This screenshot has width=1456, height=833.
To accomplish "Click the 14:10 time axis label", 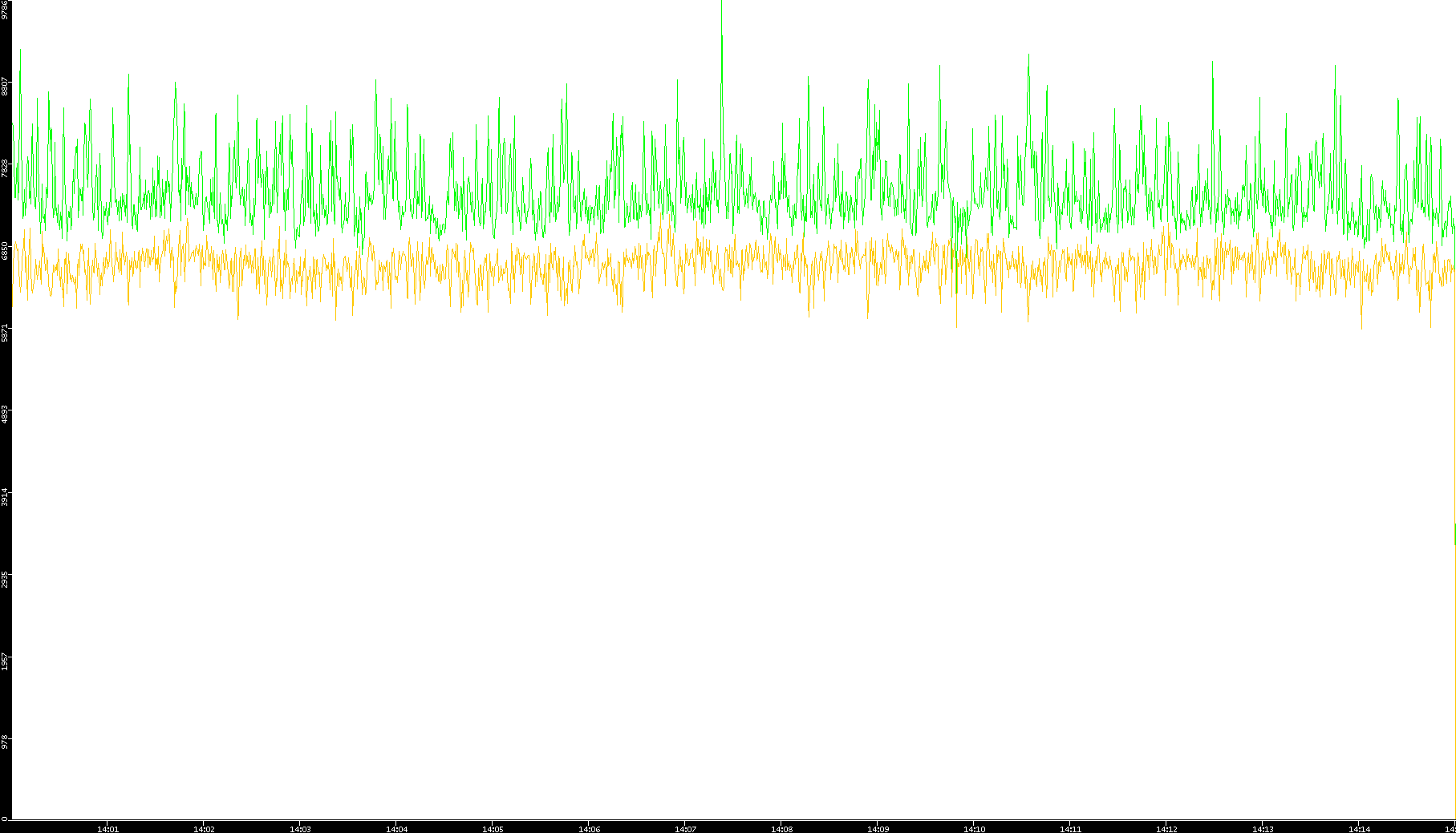I will pyautogui.click(x=974, y=829).
